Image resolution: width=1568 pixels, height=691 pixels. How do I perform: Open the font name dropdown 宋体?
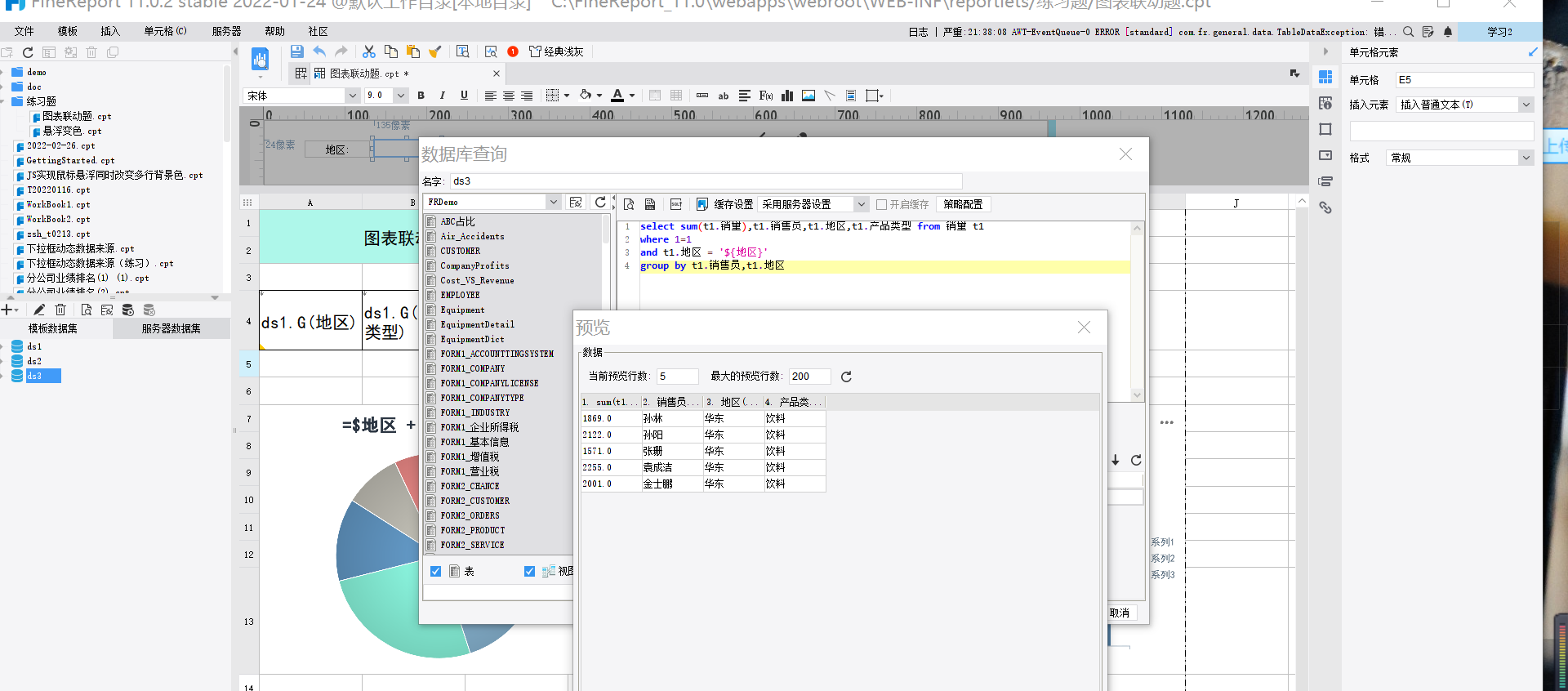coord(353,96)
